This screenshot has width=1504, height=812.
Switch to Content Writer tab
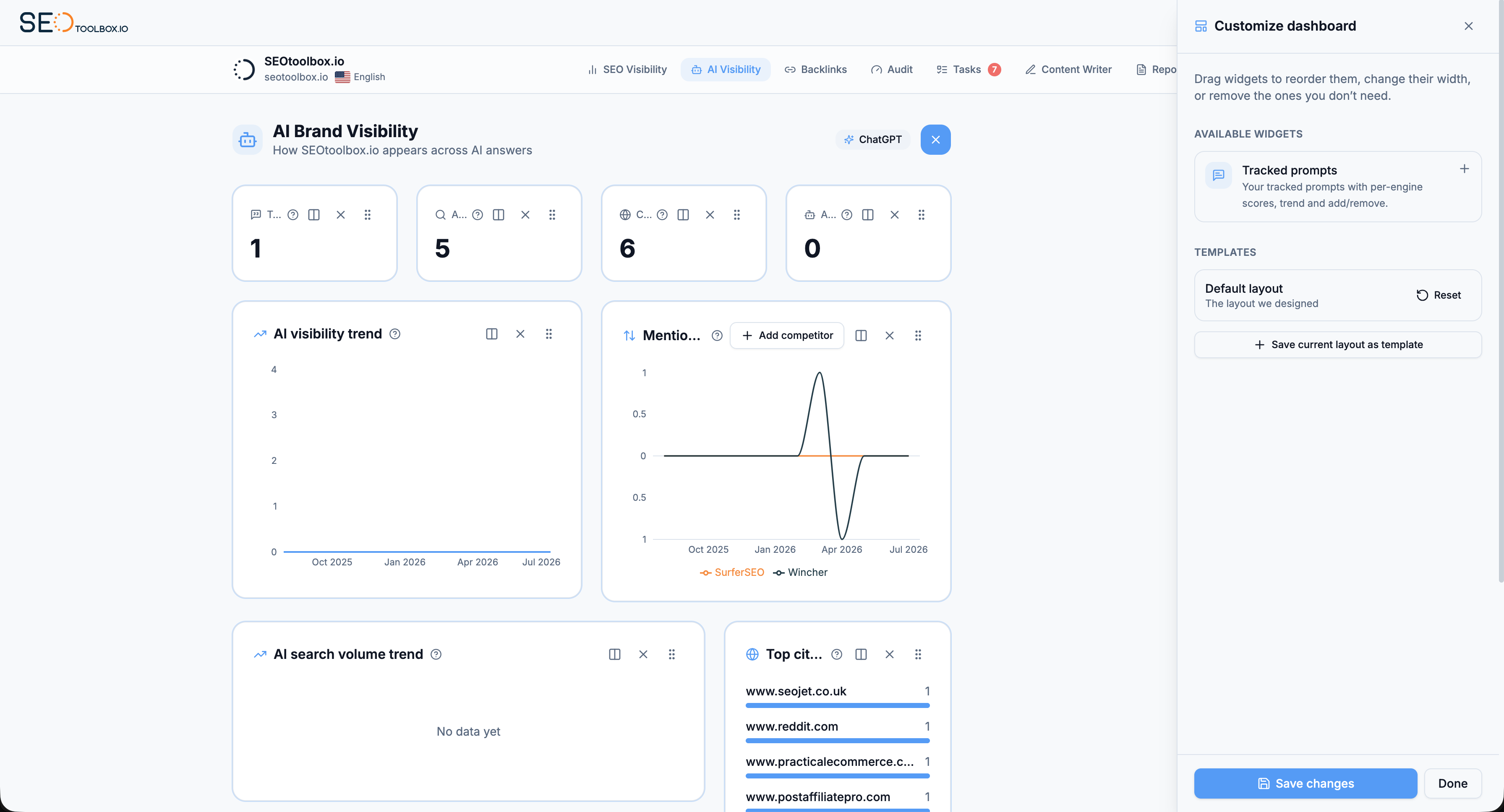click(1068, 70)
